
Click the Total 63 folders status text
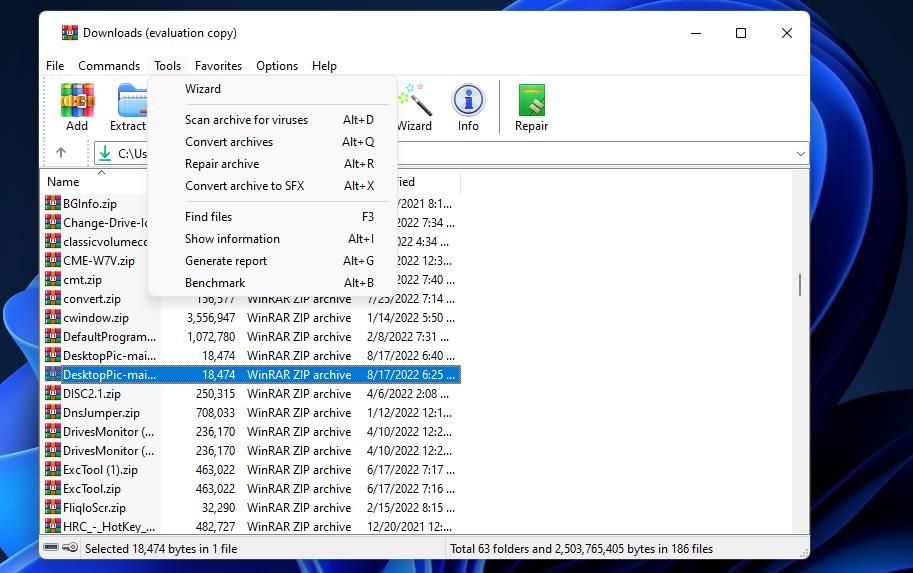[x=581, y=549]
